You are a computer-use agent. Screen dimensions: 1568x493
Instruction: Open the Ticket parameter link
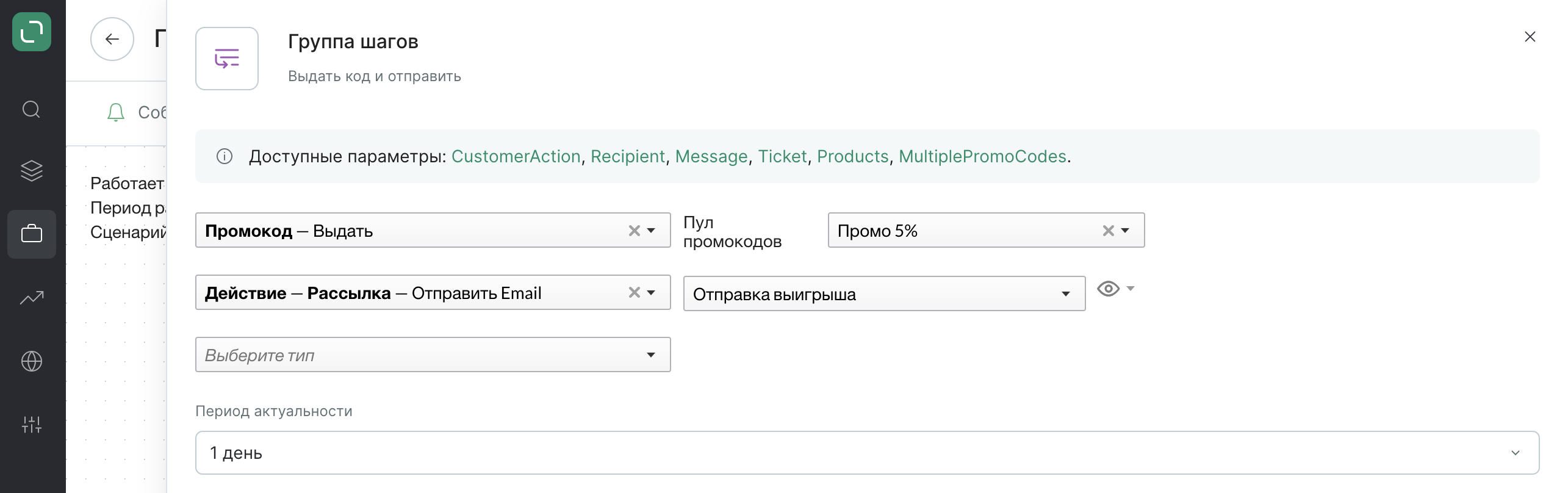coord(782,157)
